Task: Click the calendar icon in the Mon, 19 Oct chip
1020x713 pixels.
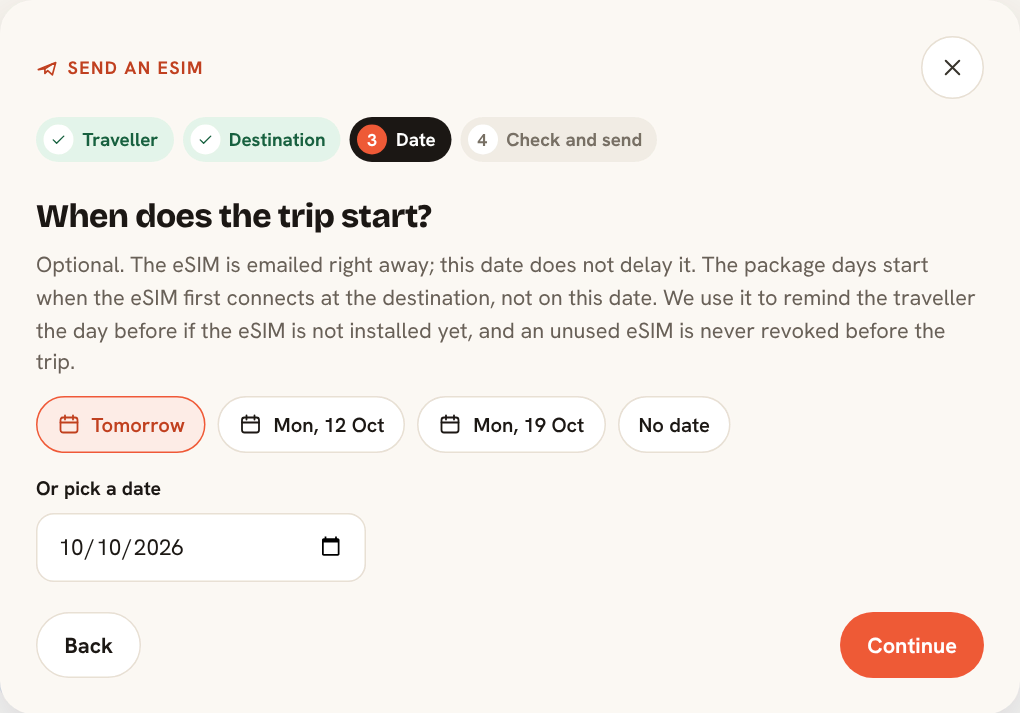Action: (450, 425)
